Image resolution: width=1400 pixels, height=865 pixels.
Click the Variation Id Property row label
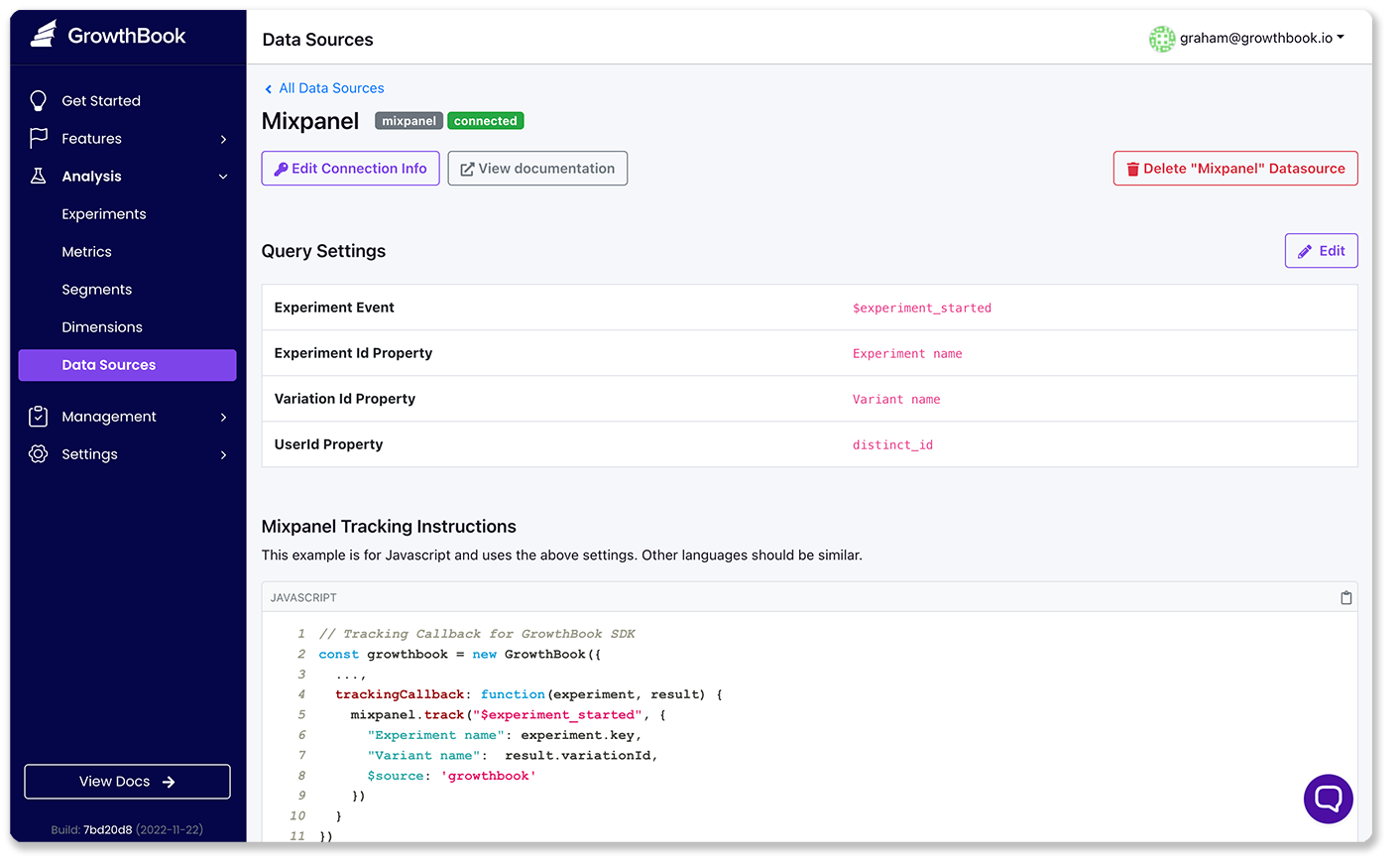pyautogui.click(x=345, y=399)
